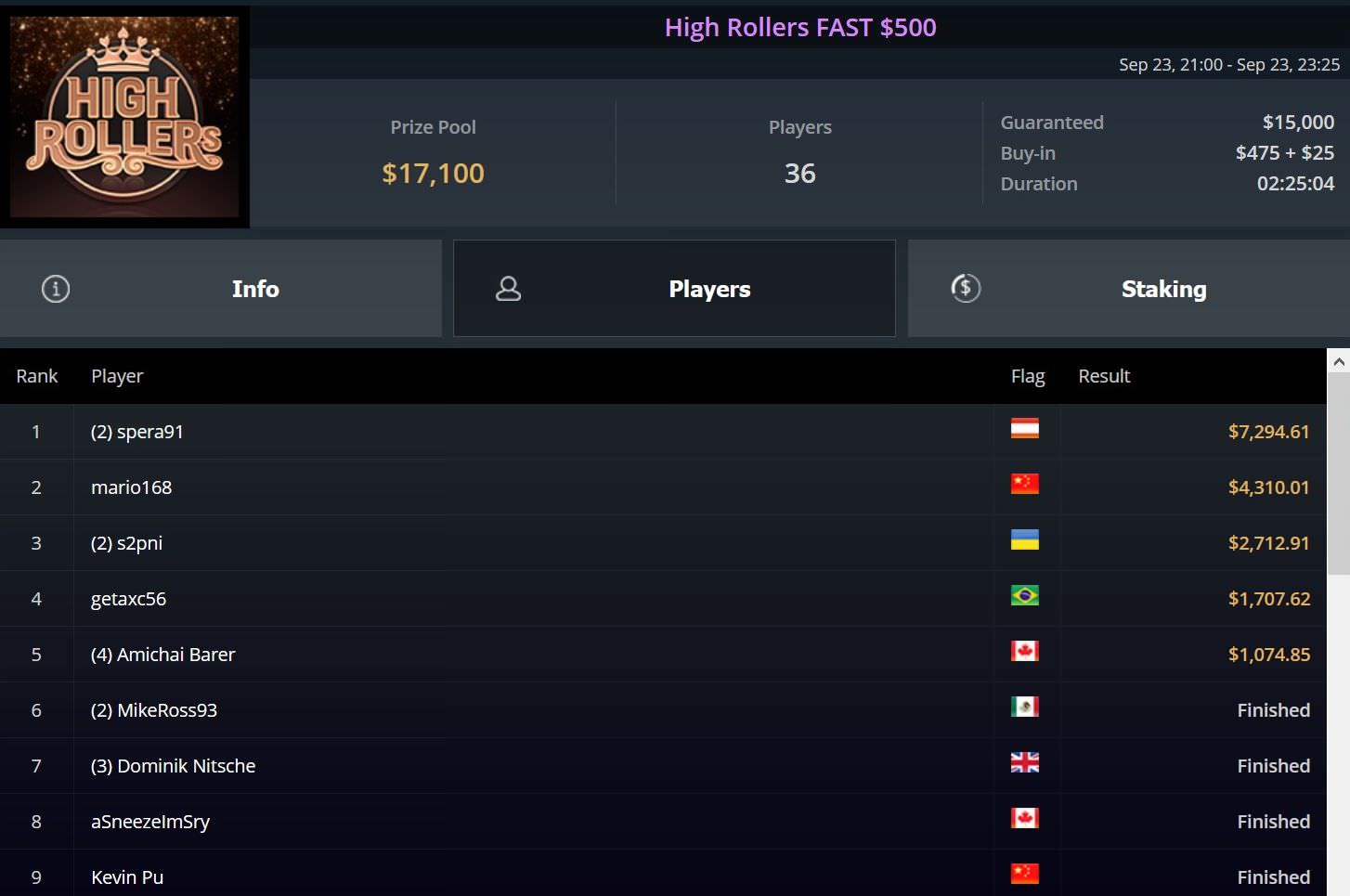The image size is (1350, 896).
Task: Click the High Rollers FAST $500 title
Action: [x=800, y=28]
